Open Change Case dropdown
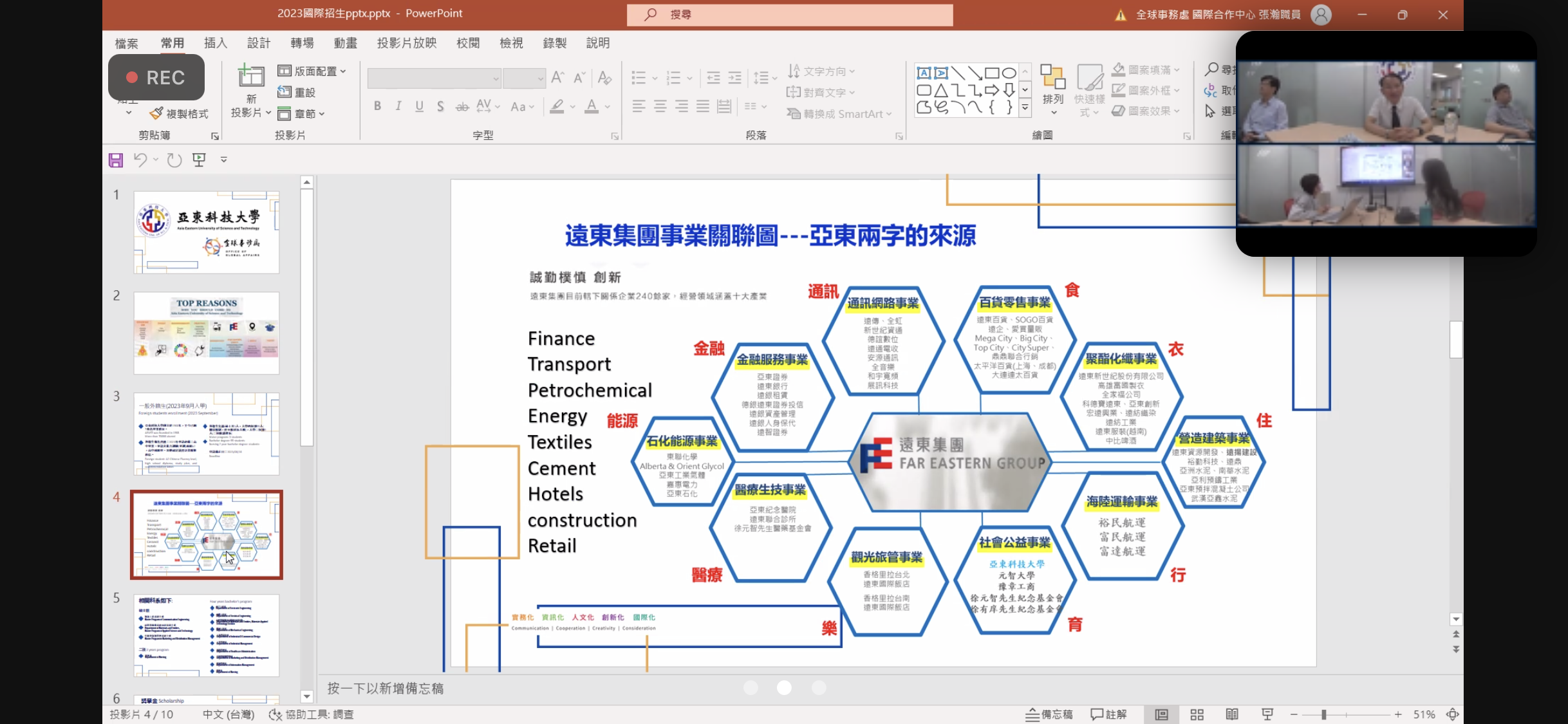Screen dimensions: 1568x724 pyautogui.click(x=522, y=106)
